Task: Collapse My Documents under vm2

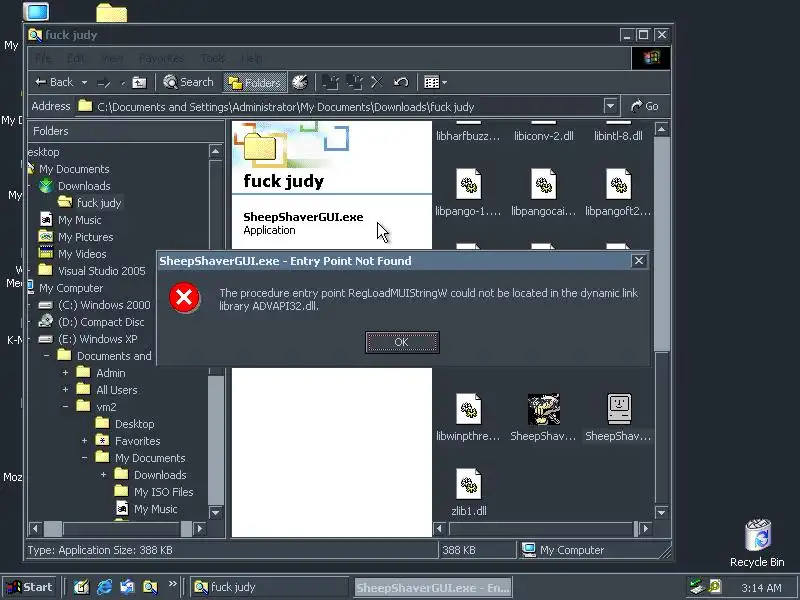Action: pyautogui.click(x=84, y=458)
